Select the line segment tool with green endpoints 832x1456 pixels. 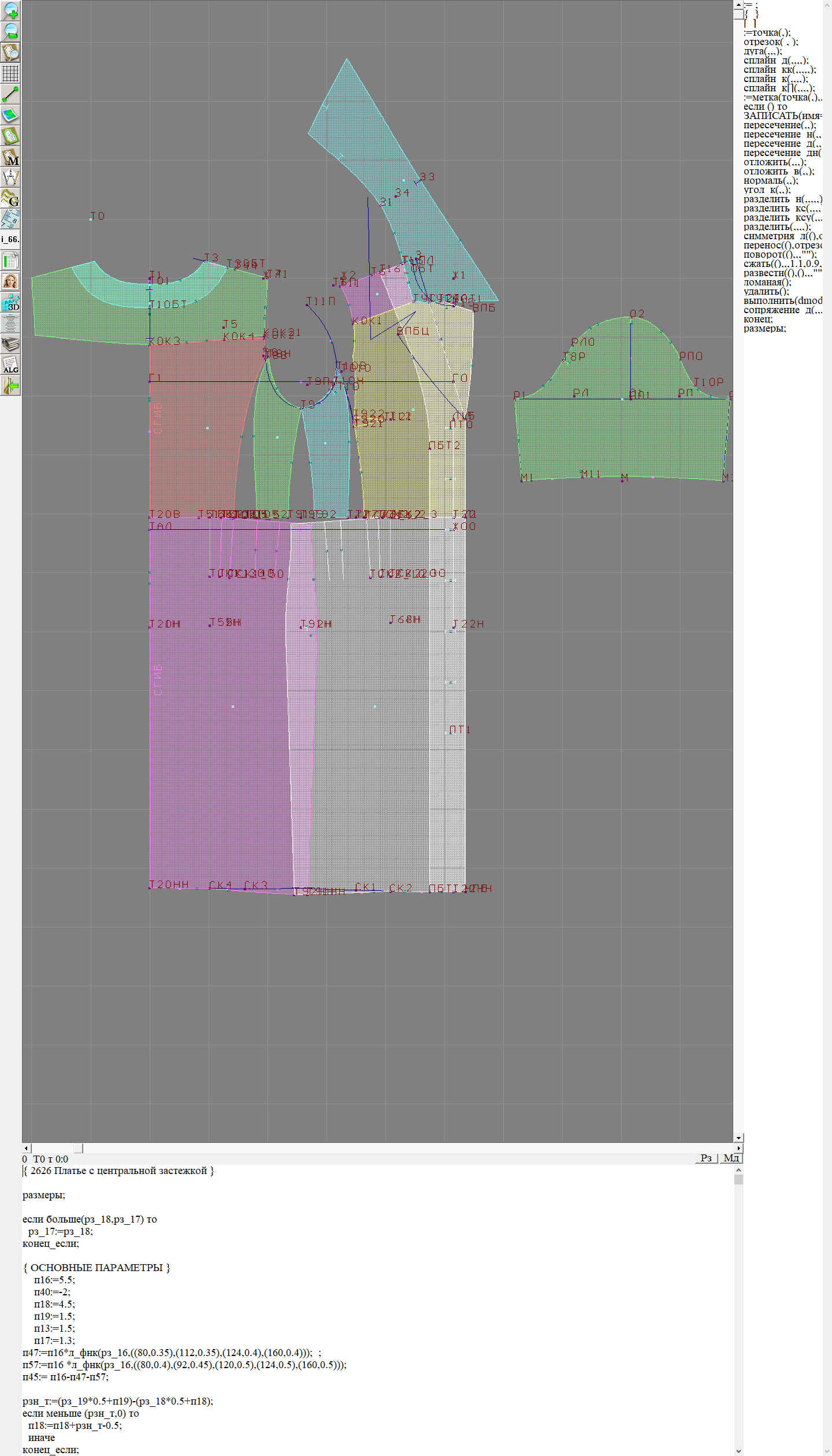pos(10,94)
